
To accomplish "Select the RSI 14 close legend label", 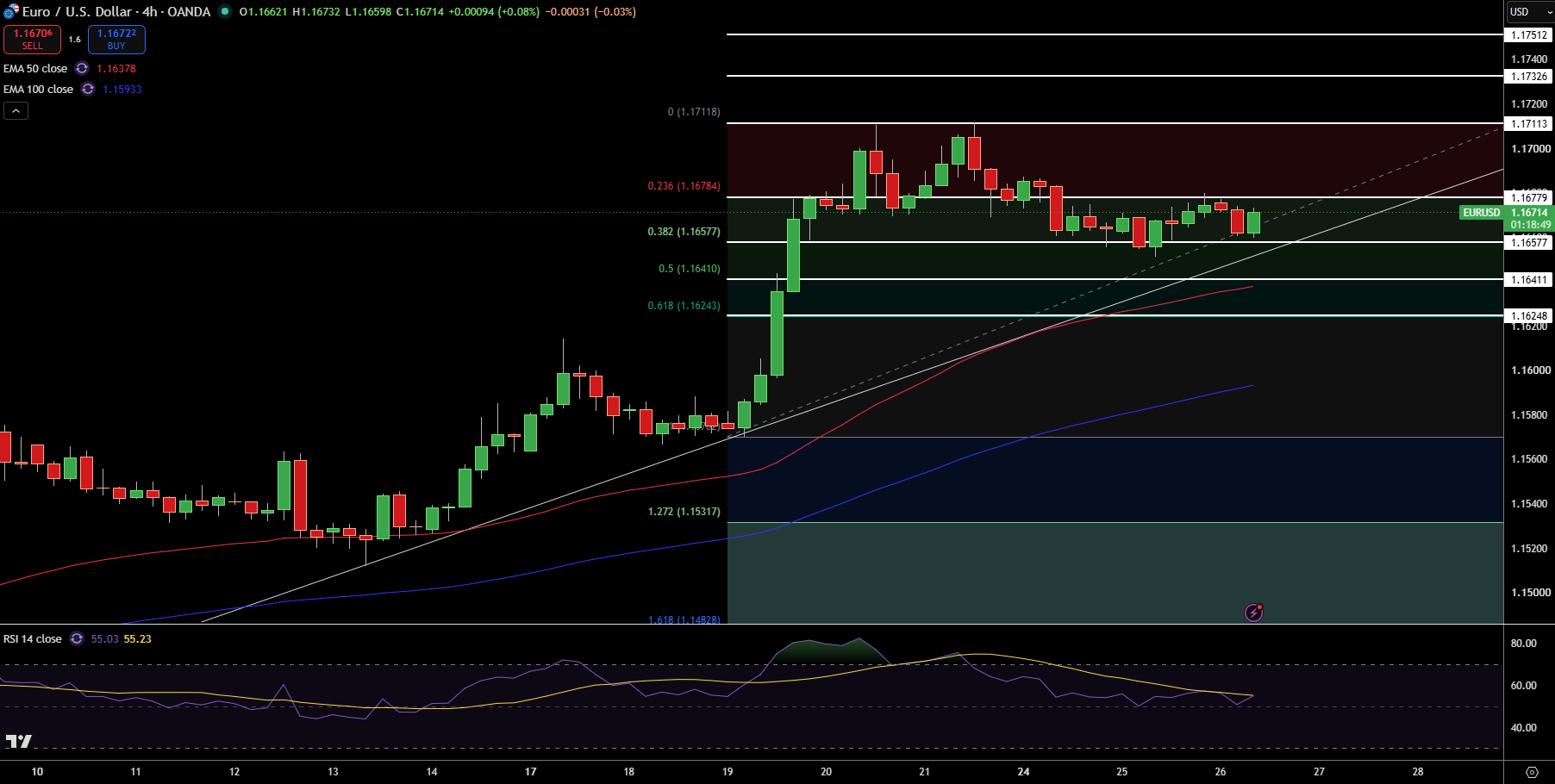I will click(33, 638).
